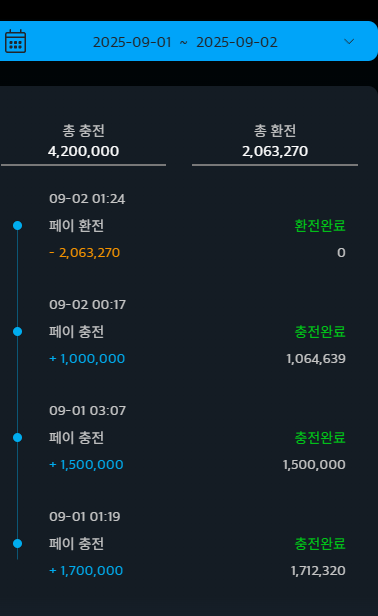Image resolution: width=378 pixels, height=616 pixels.
Task: Click the - 2,063,270 withdrawal amount
Action: click(84, 253)
